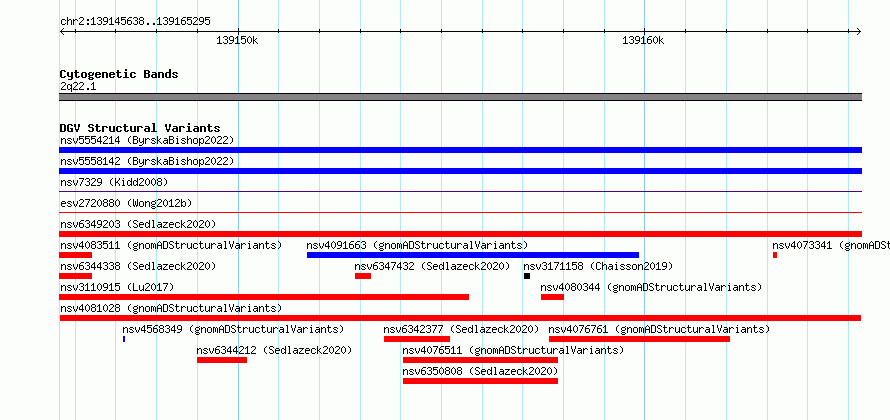Click the black nsv3171158 (Chaisson2019) marker
The height and width of the screenshot is (420, 890).
527,276
